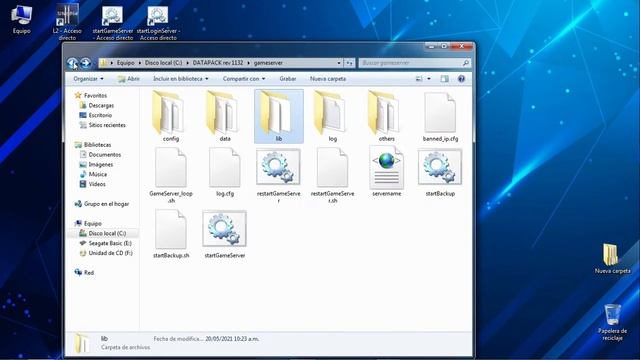This screenshot has height=360, width=640.
Task: Select the log.cfg file
Action: [224, 172]
